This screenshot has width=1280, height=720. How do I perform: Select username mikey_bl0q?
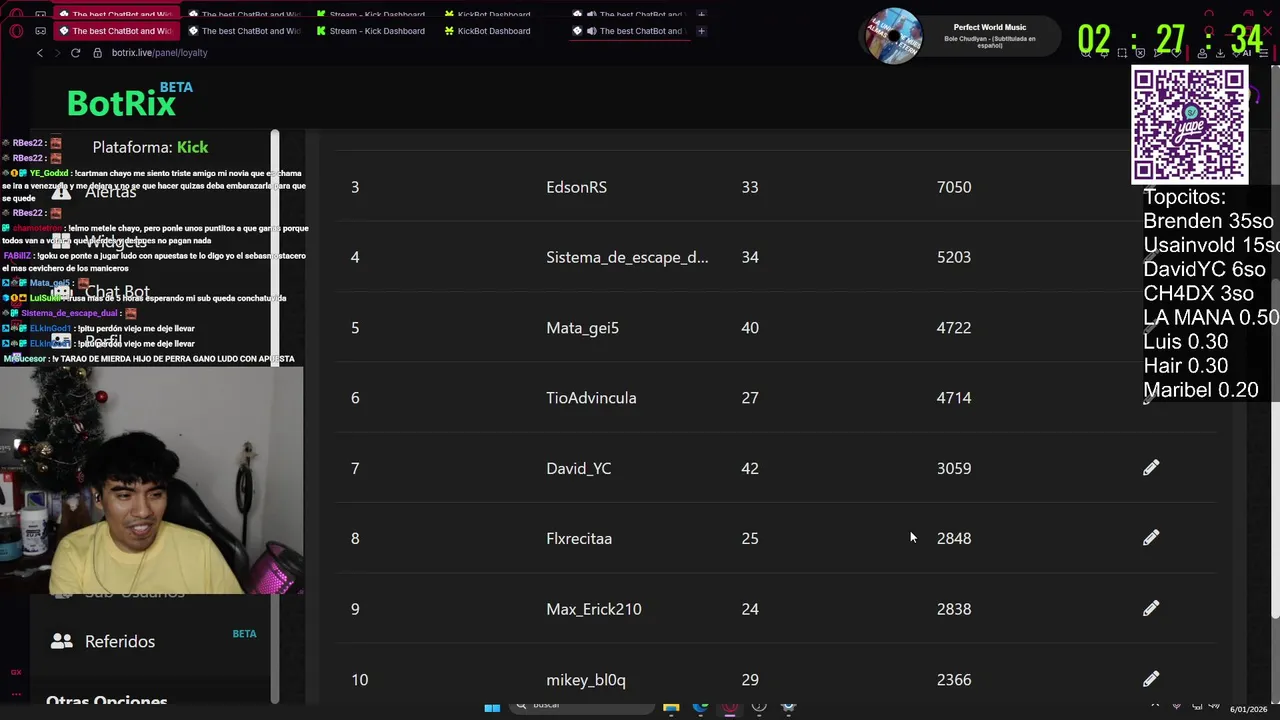point(586,680)
